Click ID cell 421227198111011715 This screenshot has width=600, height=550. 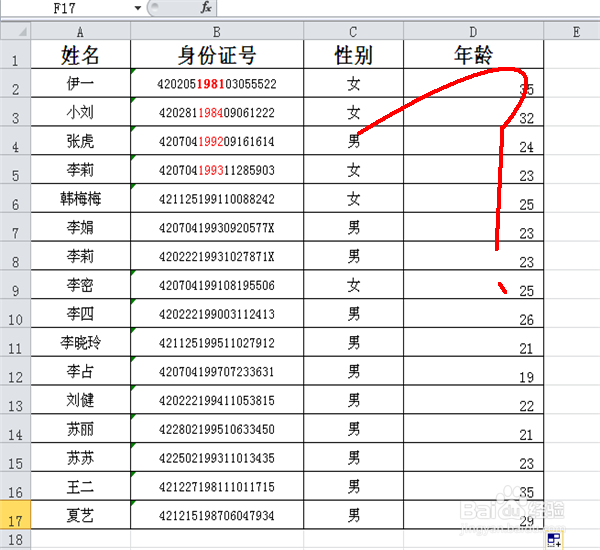(217, 486)
